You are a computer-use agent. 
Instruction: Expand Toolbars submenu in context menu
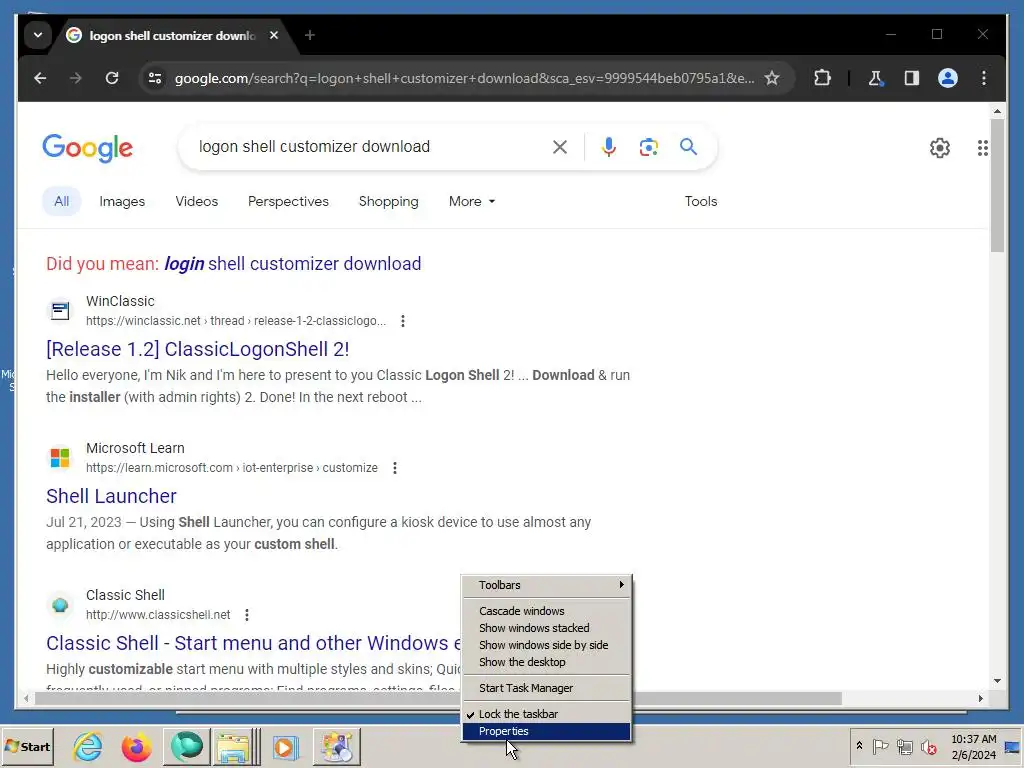point(547,585)
